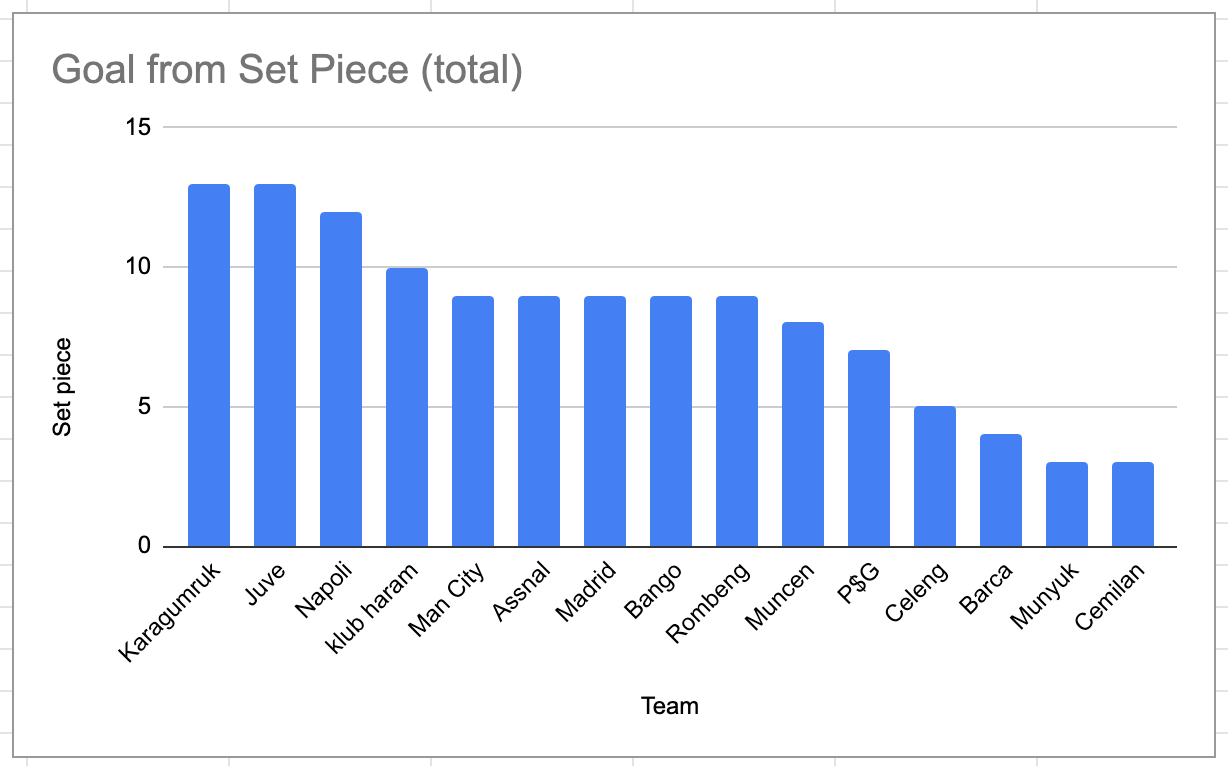Image resolution: width=1228 pixels, height=766 pixels.
Task: Select the Napoli bar
Action: coord(341,380)
